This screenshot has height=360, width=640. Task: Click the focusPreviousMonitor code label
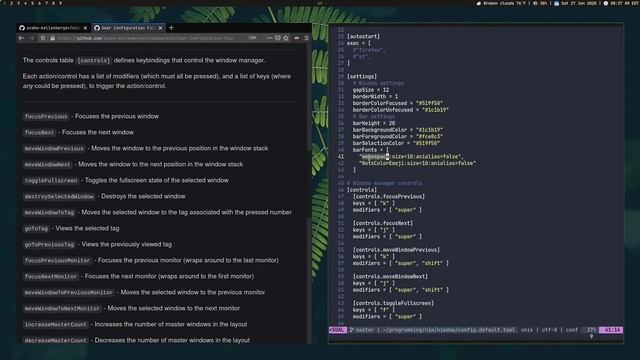coord(57,260)
